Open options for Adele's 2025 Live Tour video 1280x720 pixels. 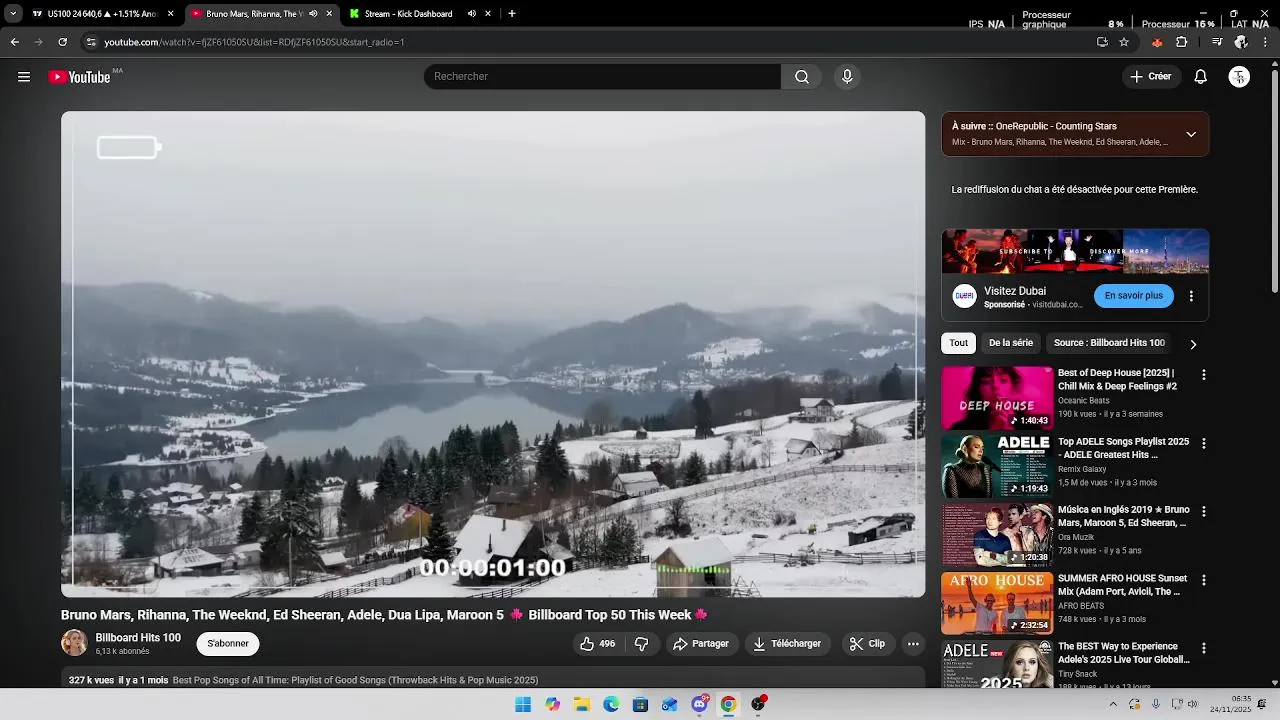coord(1204,648)
